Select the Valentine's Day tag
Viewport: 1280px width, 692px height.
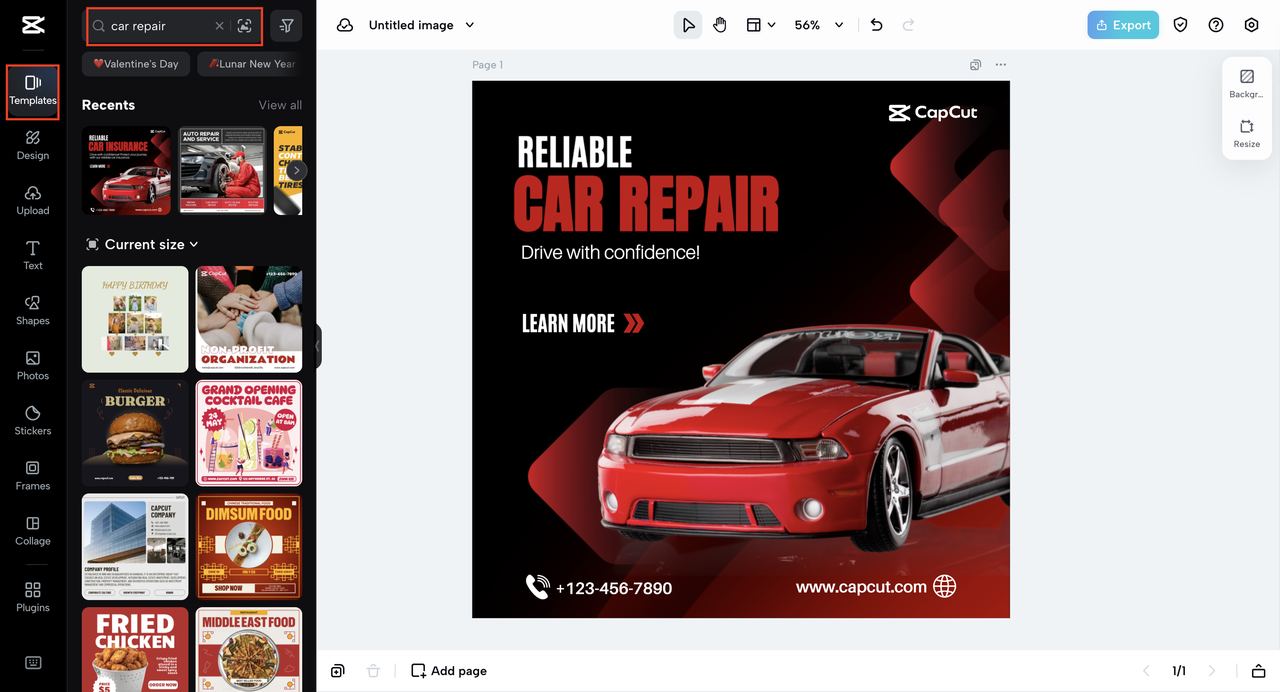click(x=136, y=64)
